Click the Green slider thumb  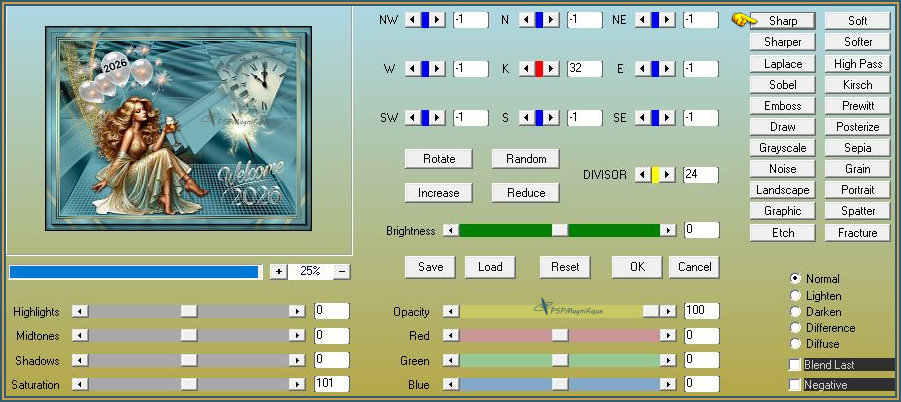[x=560, y=361]
